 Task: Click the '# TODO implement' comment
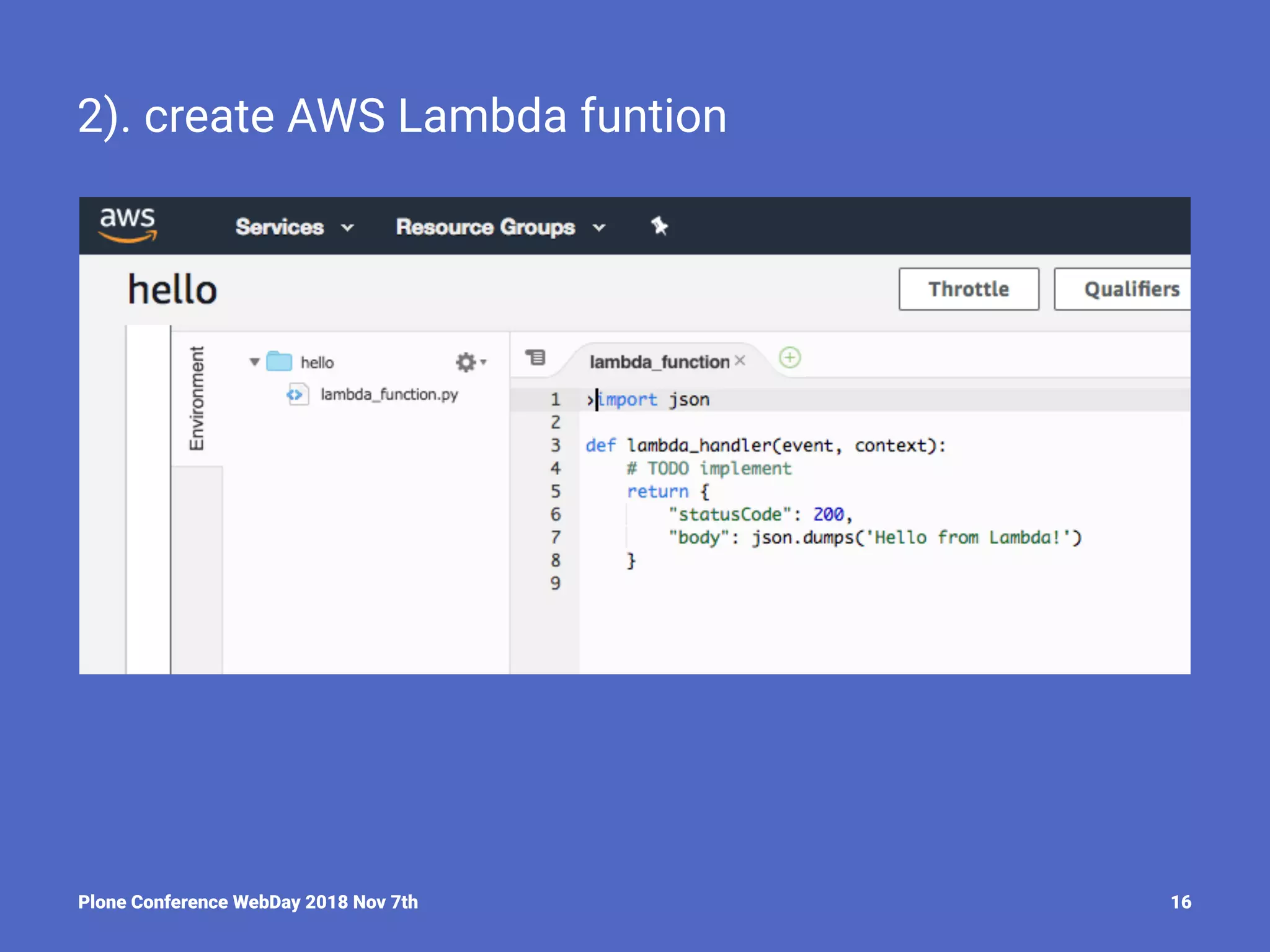click(x=709, y=469)
